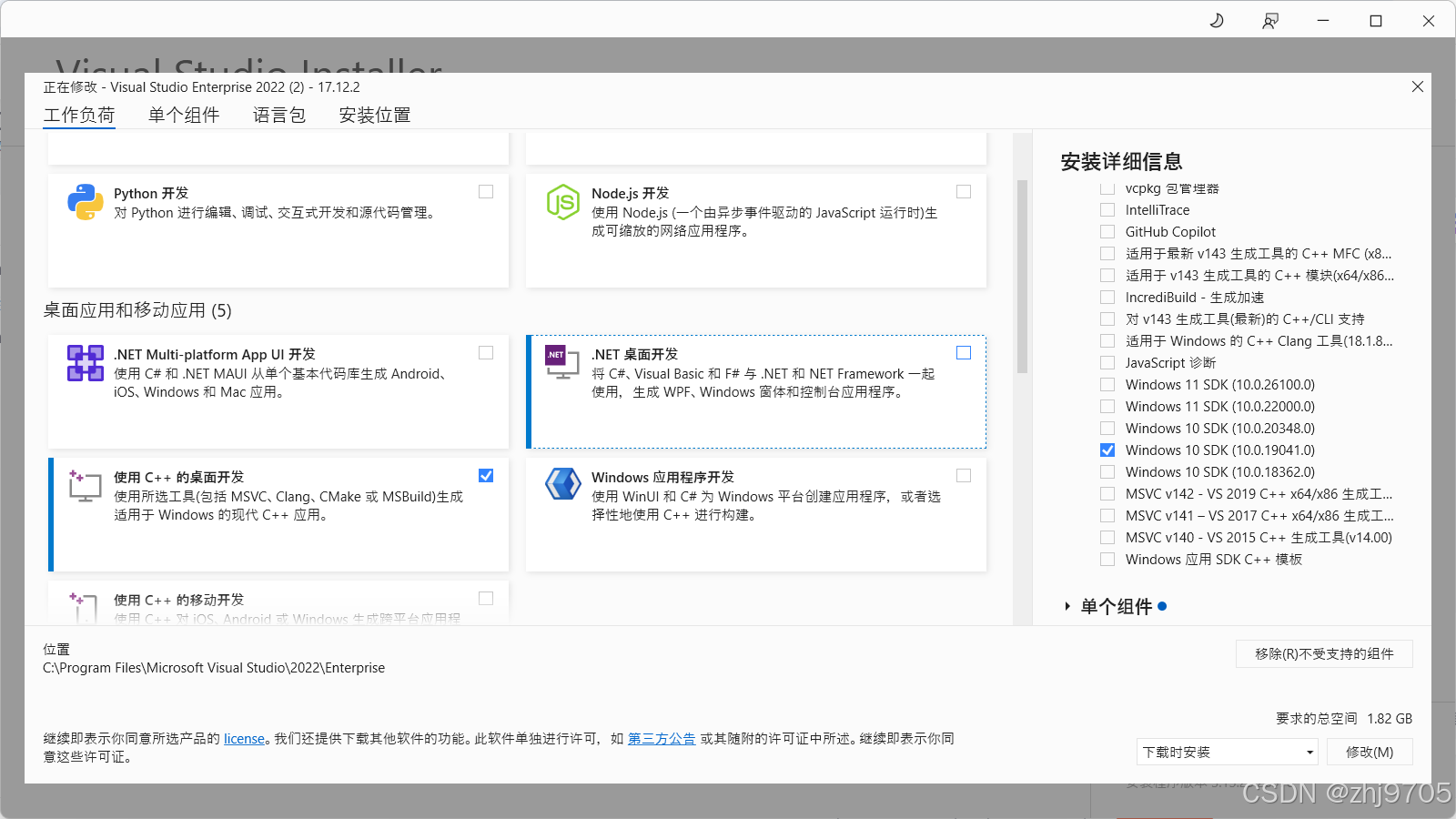Image resolution: width=1456 pixels, height=819 pixels.
Task: Click the install path C:\Program Files text
Action: [214, 668]
